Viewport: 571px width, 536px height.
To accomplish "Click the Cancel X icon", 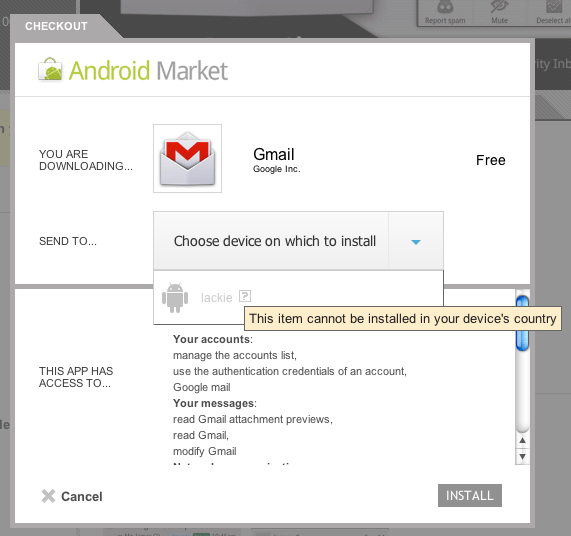I will (x=48, y=496).
